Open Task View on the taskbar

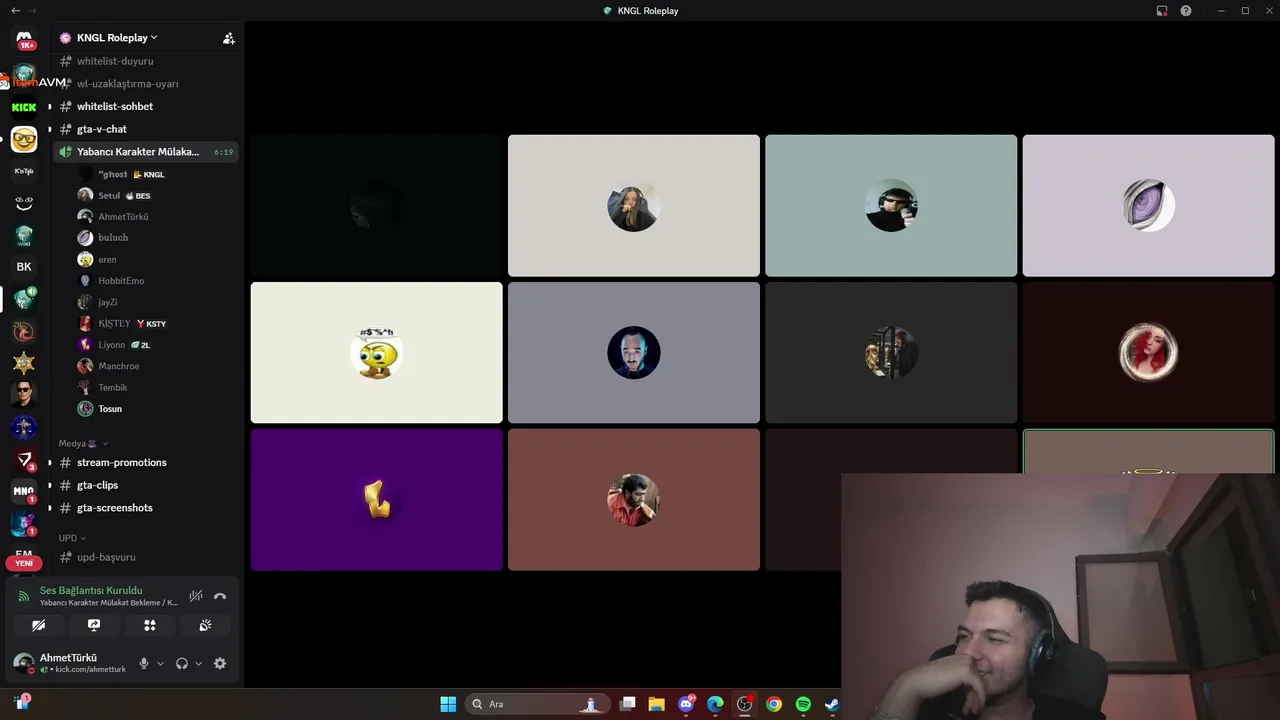(628, 704)
